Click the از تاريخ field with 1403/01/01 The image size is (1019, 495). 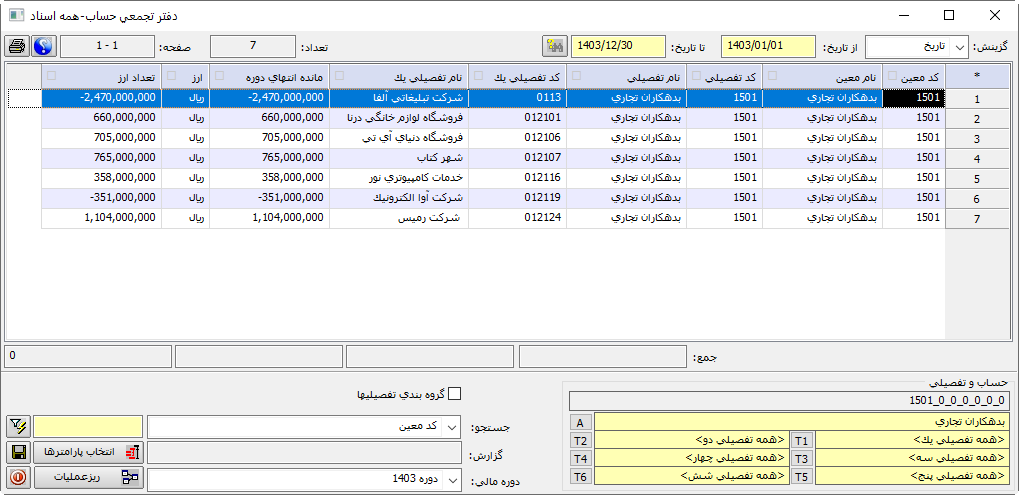pyautogui.click(x=768, y=46)
